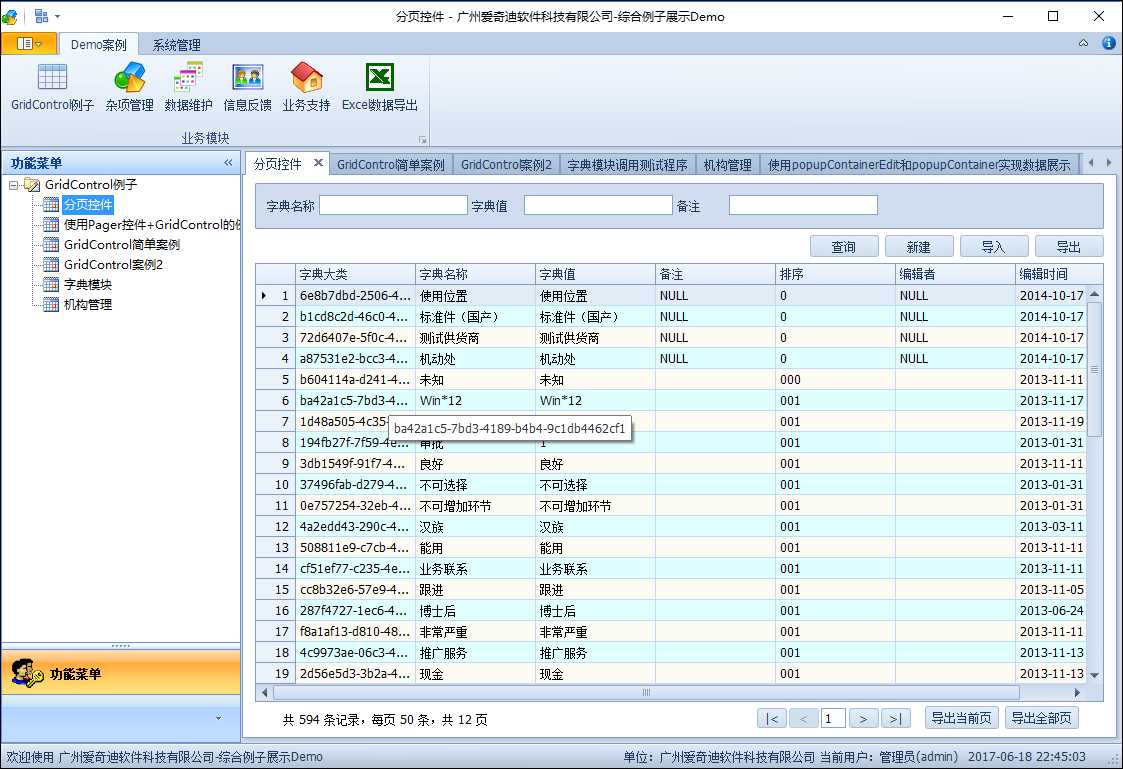The height and width of the screenshot is (769, 1123).
Task: Focus the 字典名称 input field
Action: (393, 205)
